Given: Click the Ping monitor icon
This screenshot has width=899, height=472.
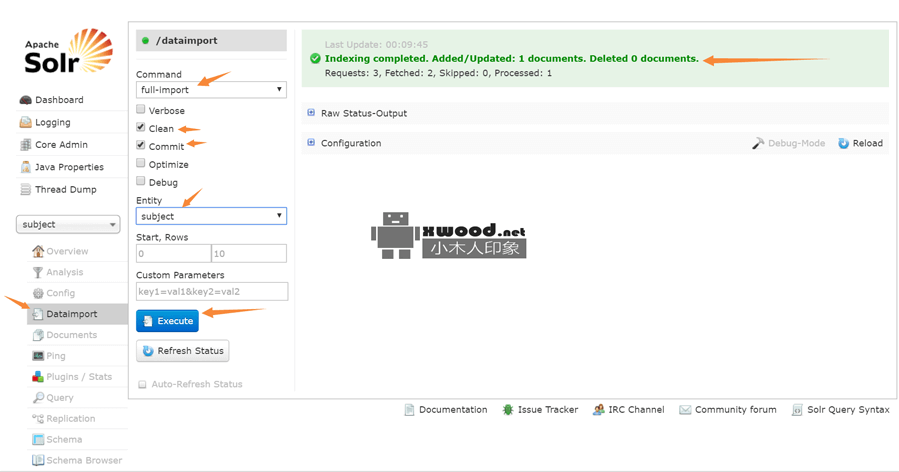Looking at the screenshot, I should click(38, 356).
